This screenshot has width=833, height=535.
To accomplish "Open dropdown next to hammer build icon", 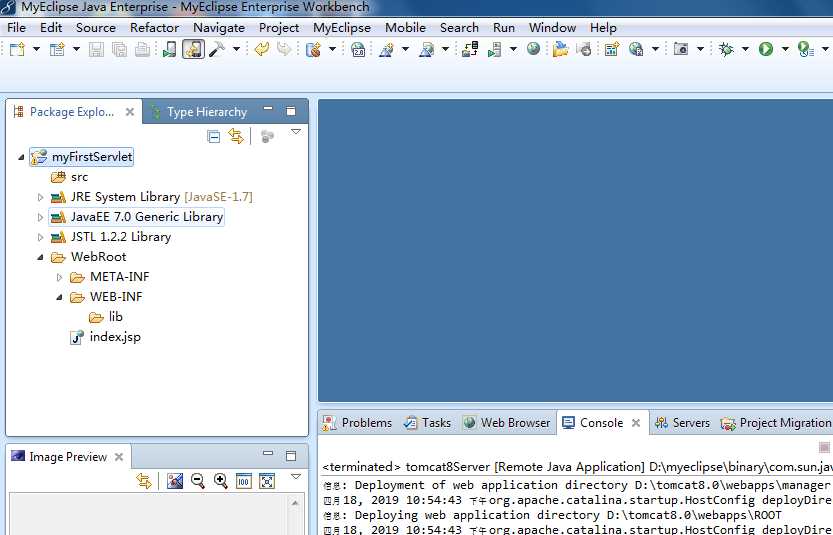I will point(236,49).
